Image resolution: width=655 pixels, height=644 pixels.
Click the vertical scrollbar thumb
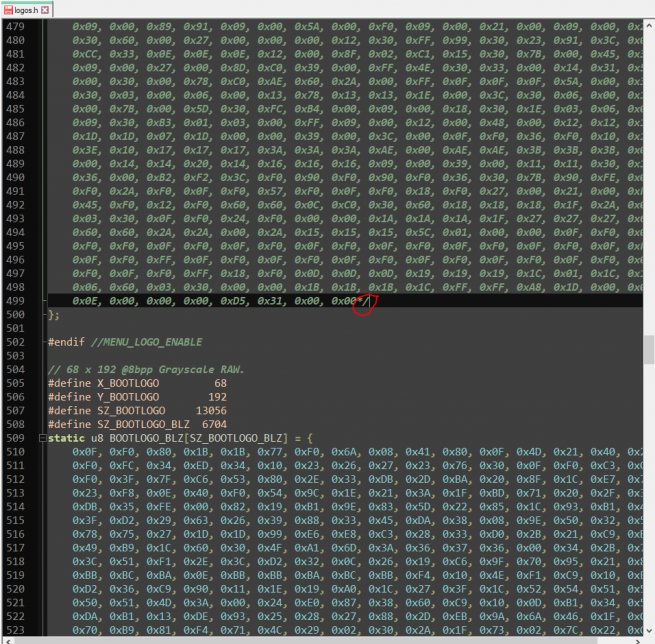pos(648,347)
